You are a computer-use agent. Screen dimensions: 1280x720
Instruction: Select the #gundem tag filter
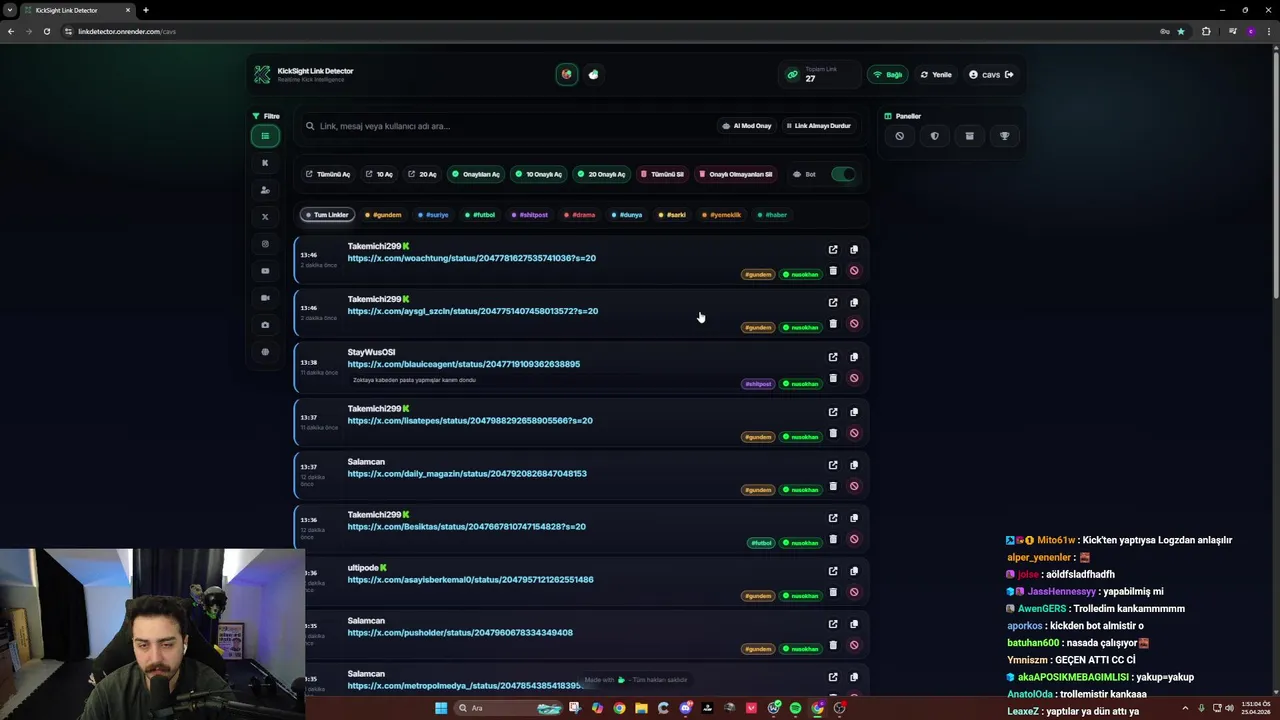click(383, 215)
